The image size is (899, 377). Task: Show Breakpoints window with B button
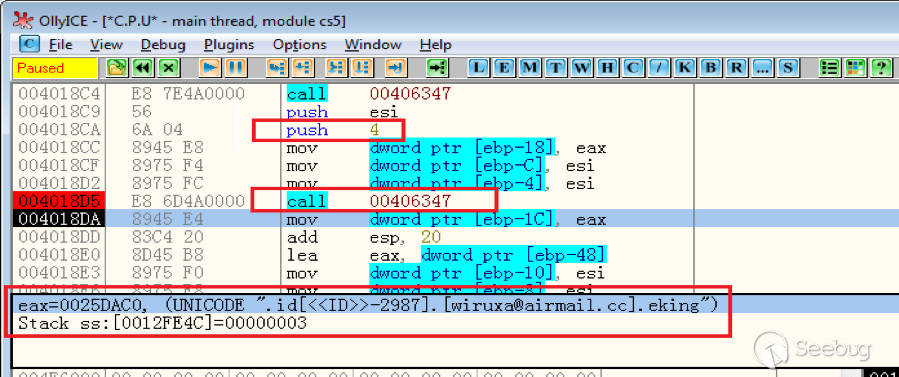(710, 68)
